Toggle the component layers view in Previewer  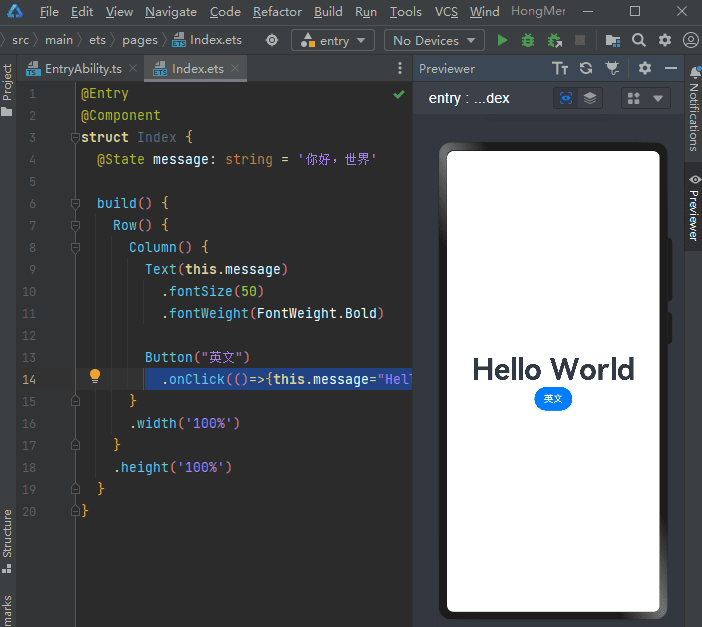[590, 98]
